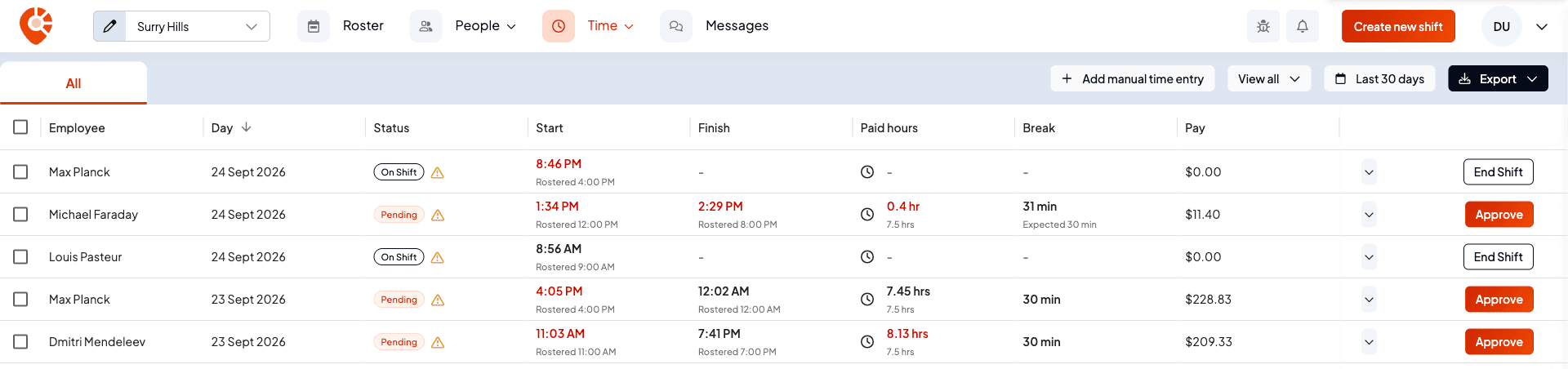Screen dimensions: 1568x369
Task: Click Pending status badge for Michael Faraday
Action: pos(399,215)
